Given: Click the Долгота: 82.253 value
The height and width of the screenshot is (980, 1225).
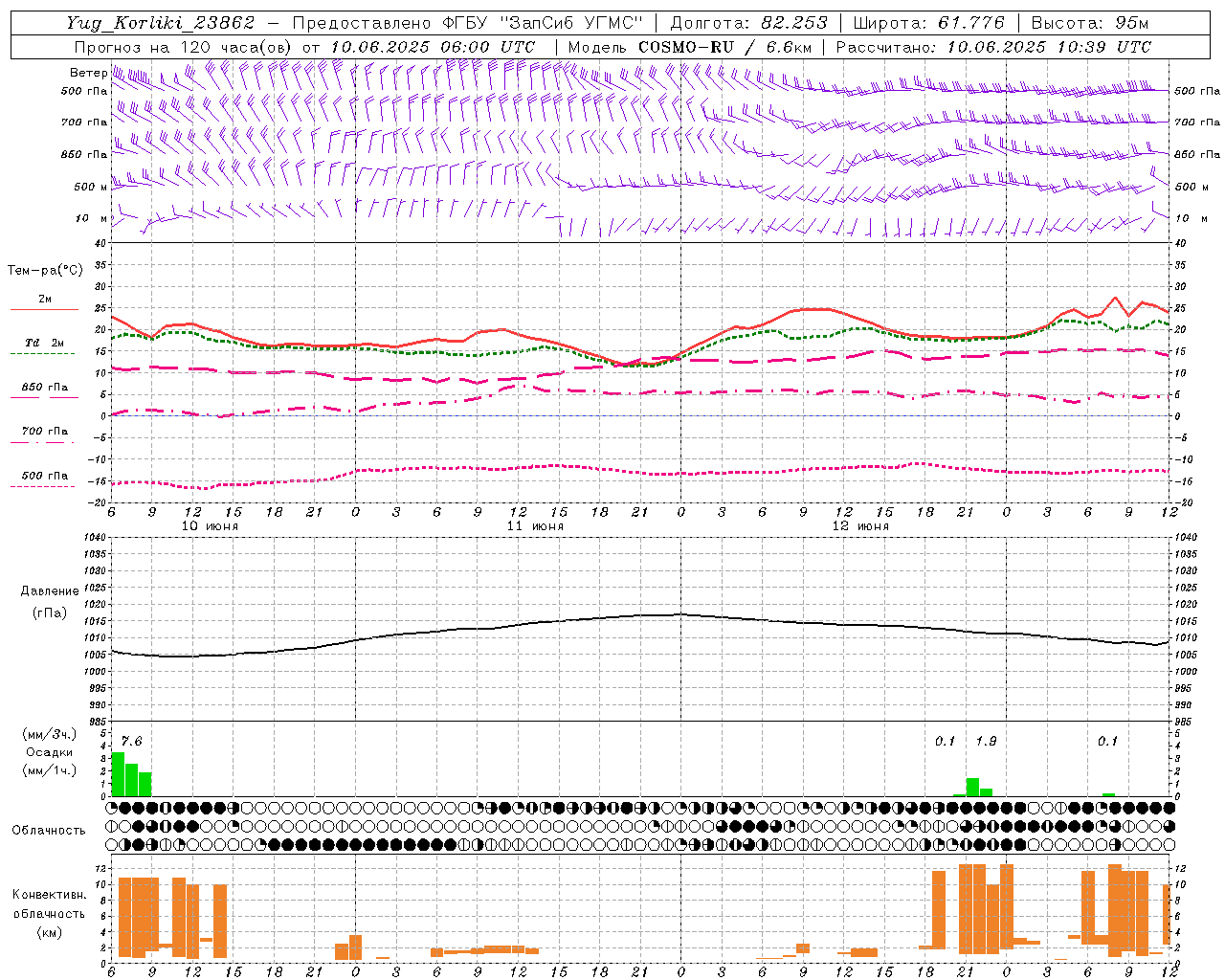Looking at the screenshot, I should point(748,23).
